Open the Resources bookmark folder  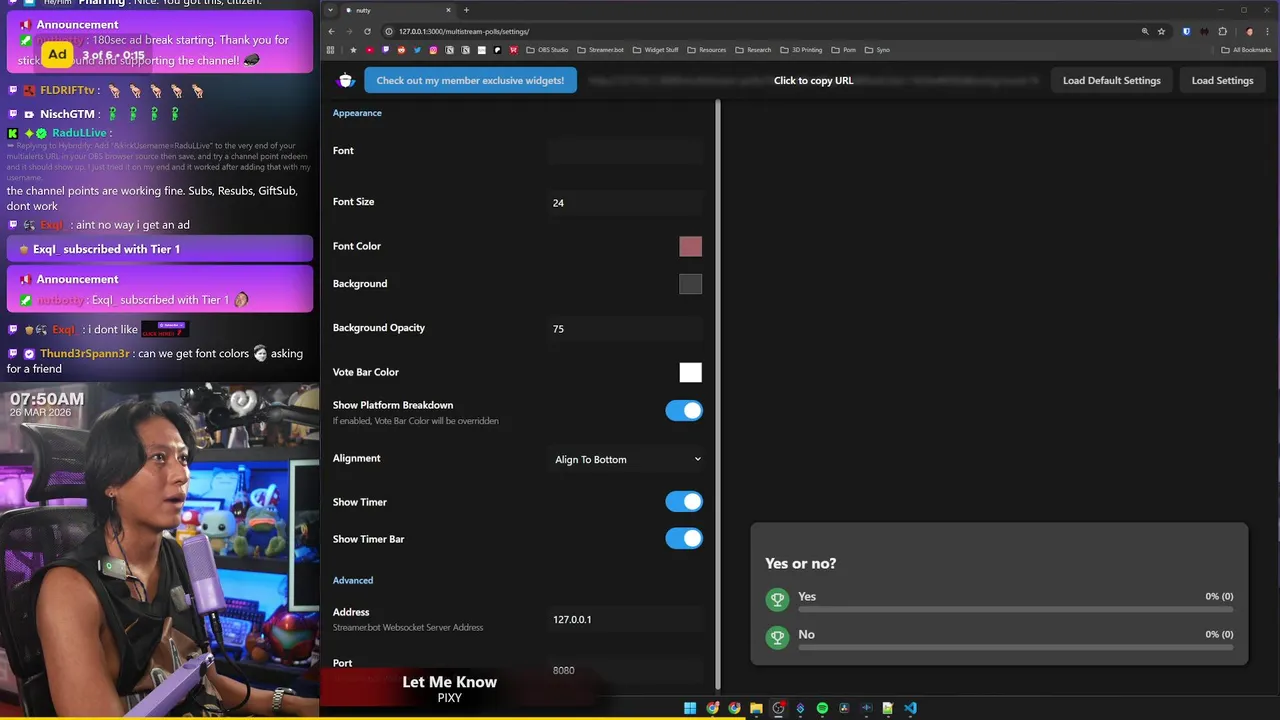[x=707, y=50]
